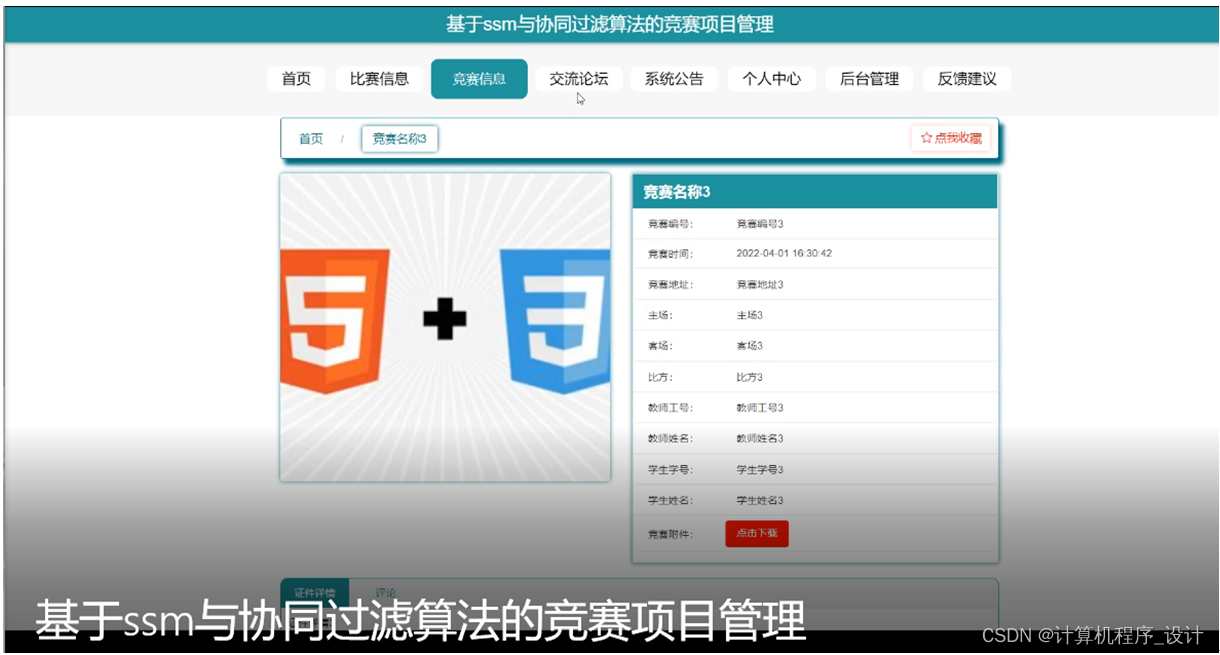Click the 竞赛附件: field label
This screenshot has height=655, width=1220.
coord(670,534)
